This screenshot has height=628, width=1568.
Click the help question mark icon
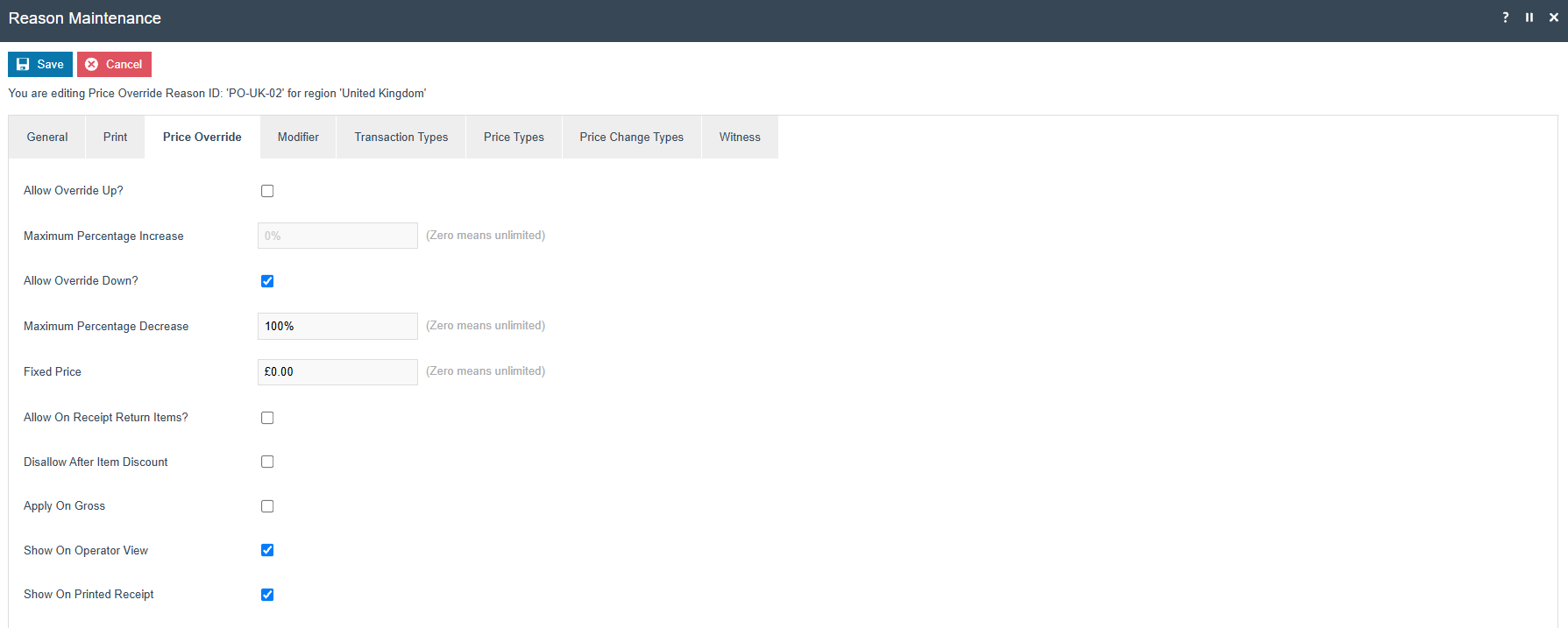pyautogui.click(x=1506, y=18)
